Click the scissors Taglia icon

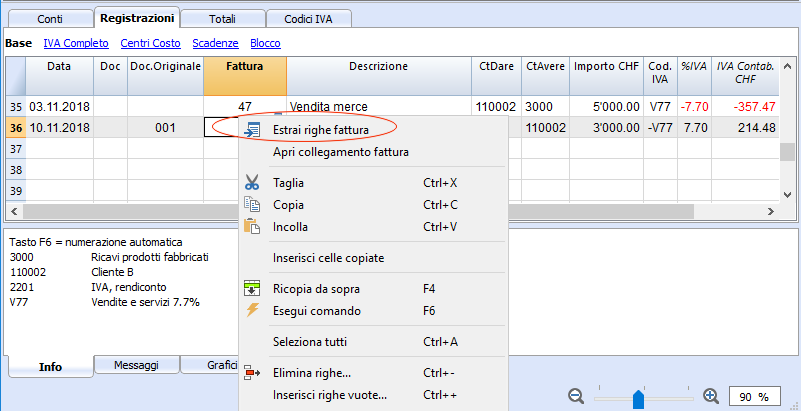coord(252,183)
